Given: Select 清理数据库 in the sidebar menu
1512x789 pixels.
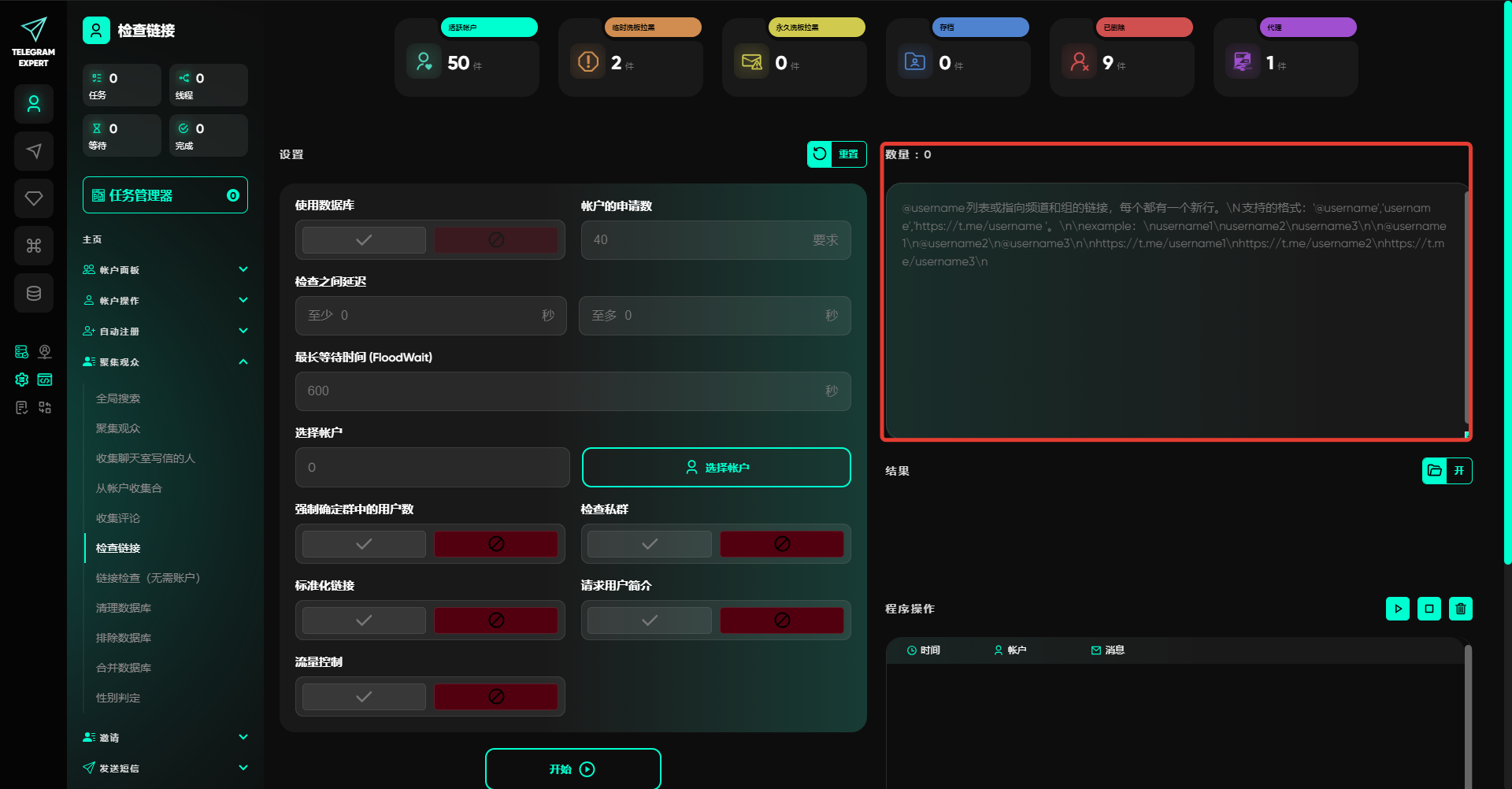Looking at the screenshot, I should (124, 608).
